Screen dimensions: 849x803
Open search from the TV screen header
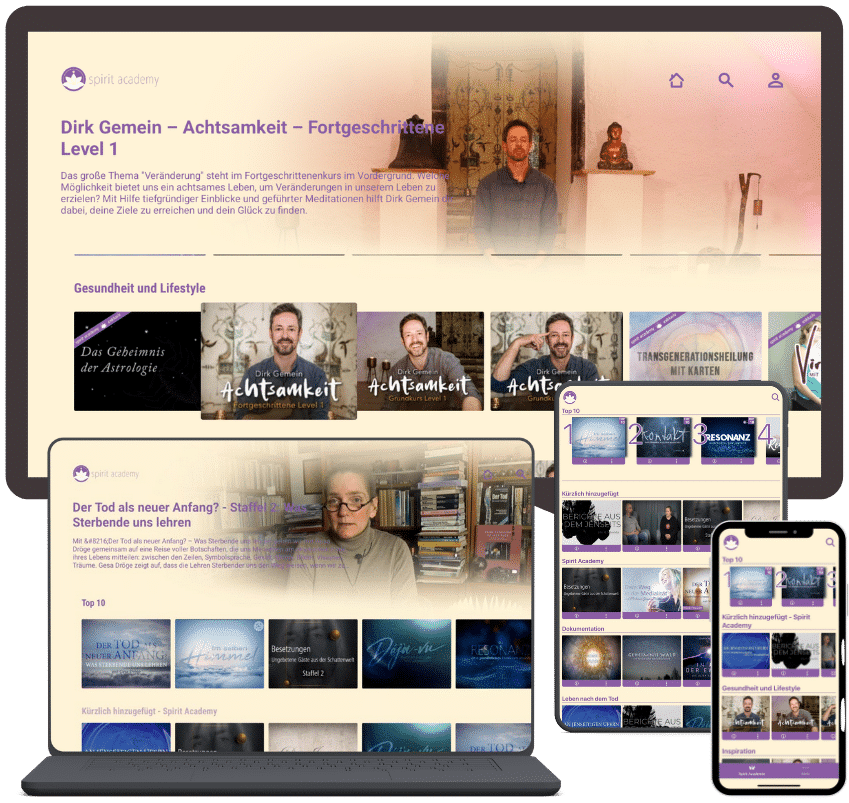[726, 81]
